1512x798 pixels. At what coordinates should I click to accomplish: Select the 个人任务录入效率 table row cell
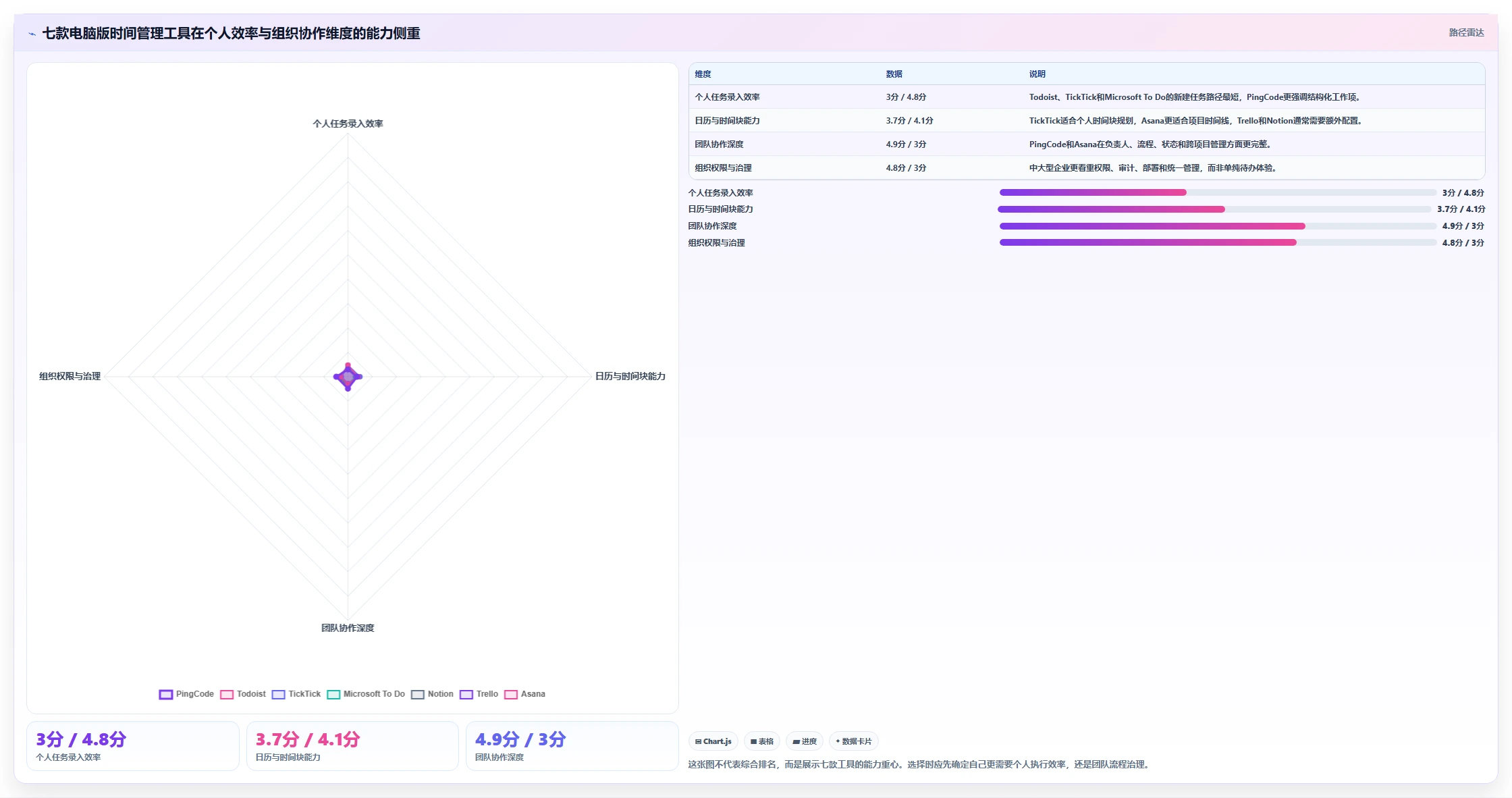pos(727,97)
